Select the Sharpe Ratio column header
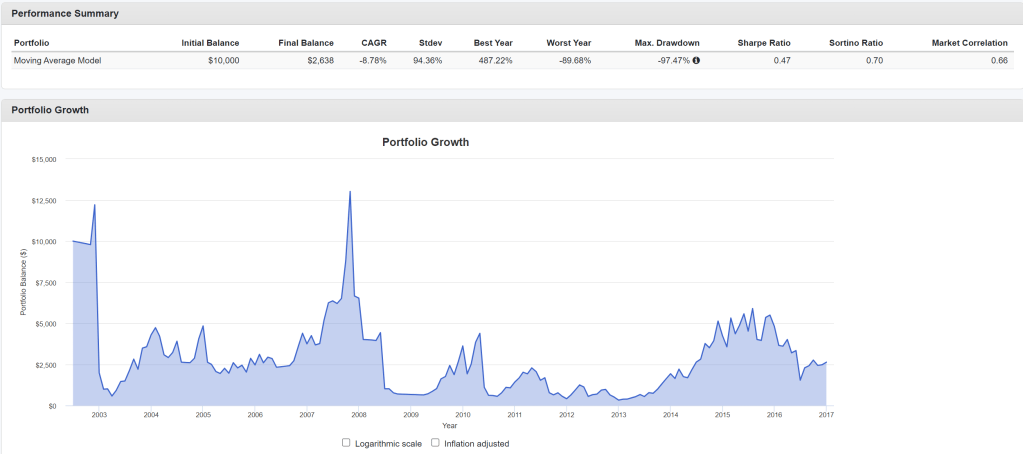 click(764, 43)
